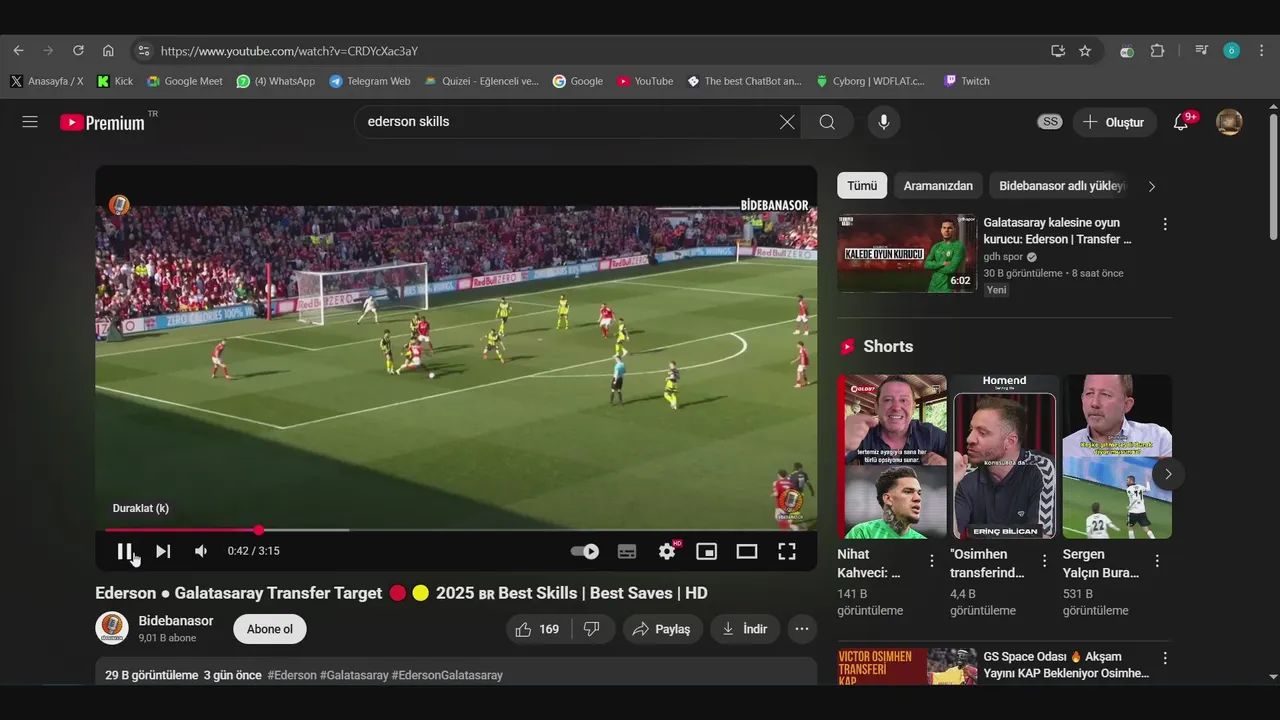Open the notifications bell
1280x720 pixels.
[x=1181, y=122]
